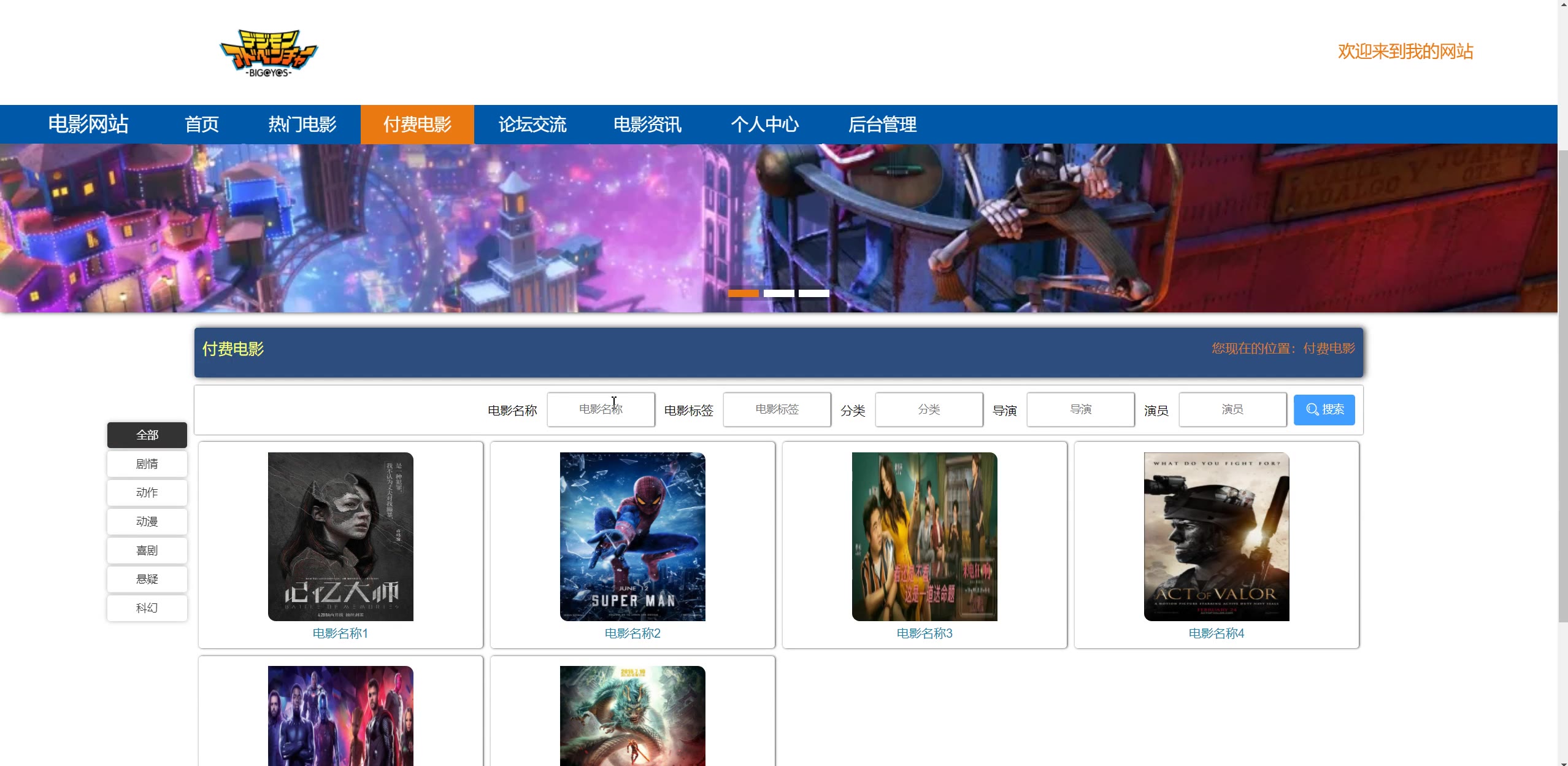Go to 热门电影 in navigation bar
The image size is (1568, 766).
pyautogui.click(x=302, y=125)
